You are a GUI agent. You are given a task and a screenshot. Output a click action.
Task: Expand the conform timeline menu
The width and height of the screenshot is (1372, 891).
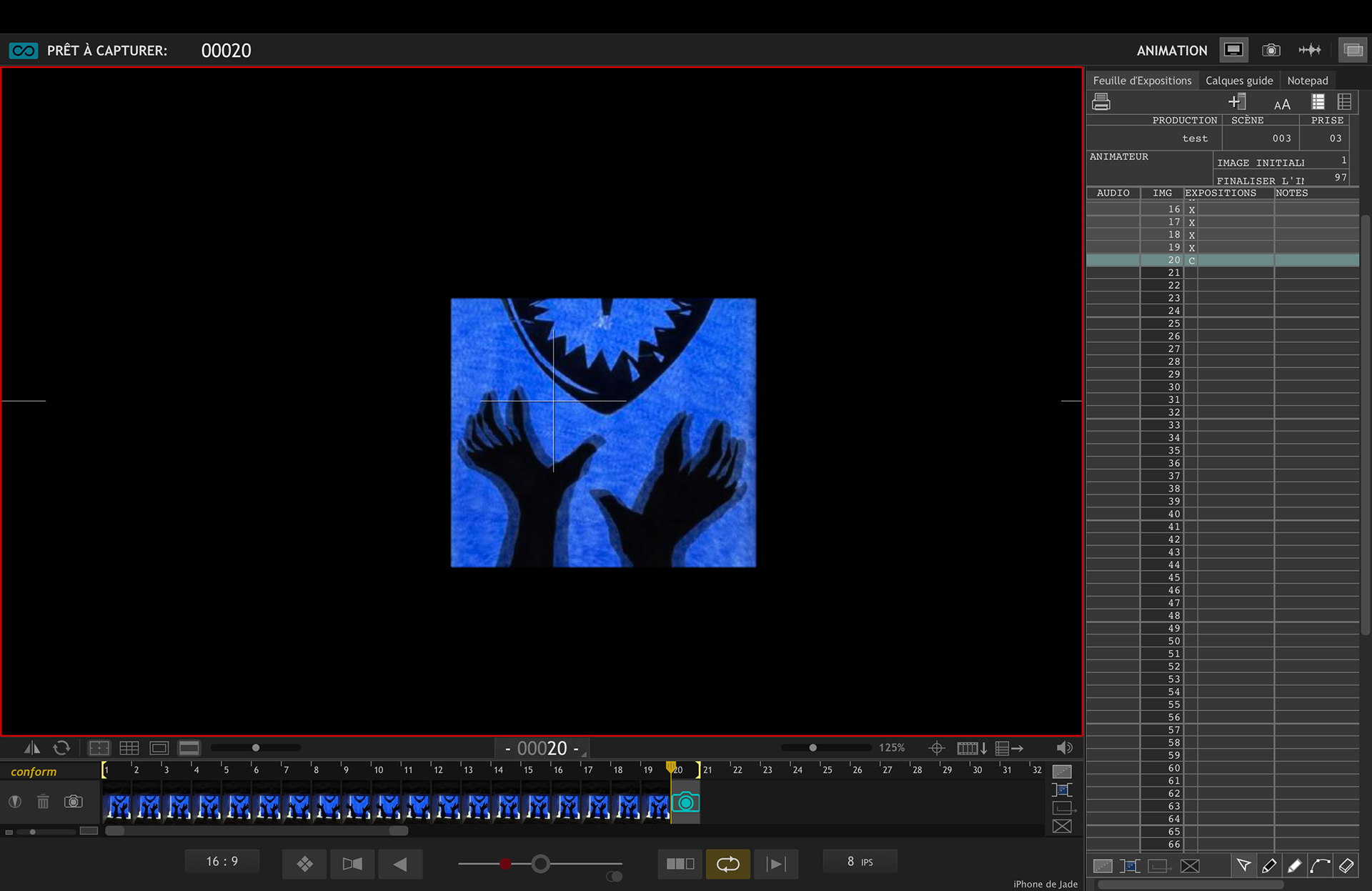[34, 772]
